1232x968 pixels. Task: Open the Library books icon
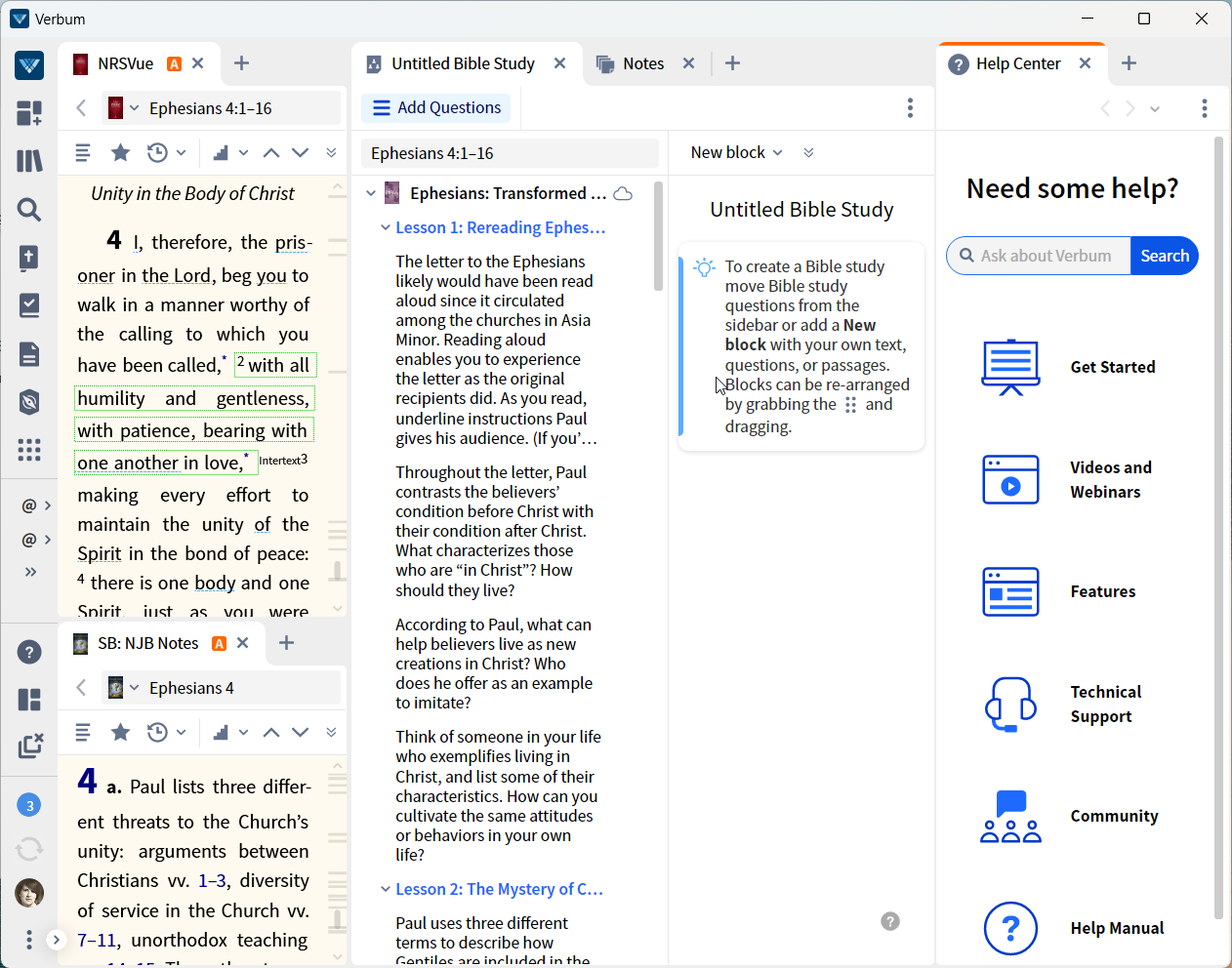(x=29, y=161)
